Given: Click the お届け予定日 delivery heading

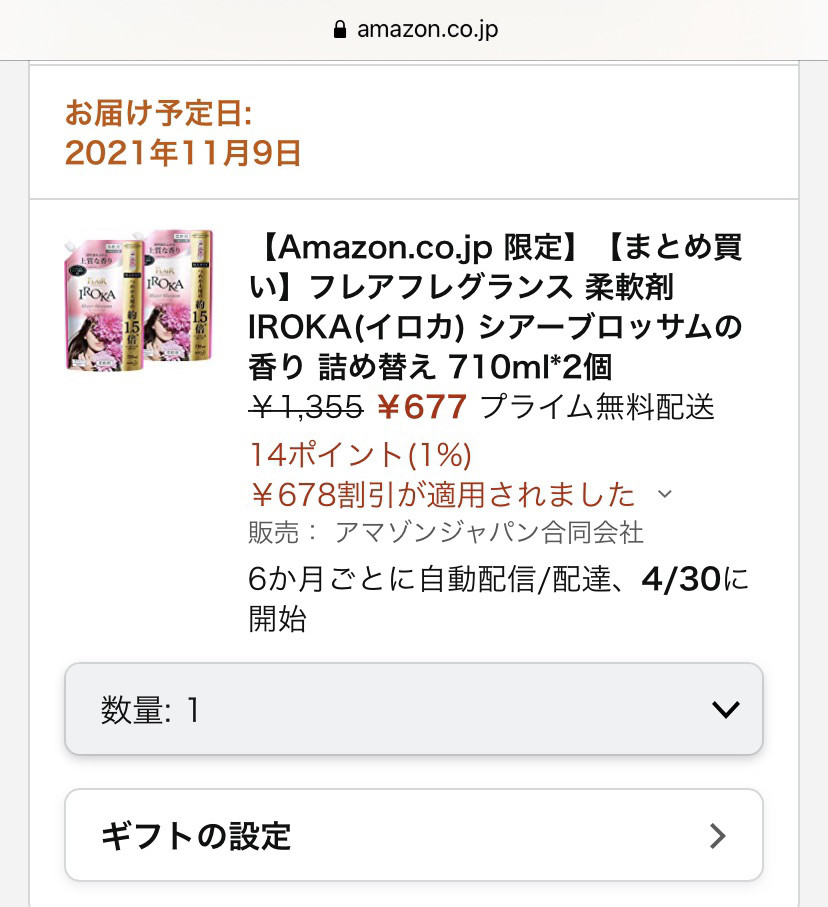Looking at the screenshot, I should [158, 112].
